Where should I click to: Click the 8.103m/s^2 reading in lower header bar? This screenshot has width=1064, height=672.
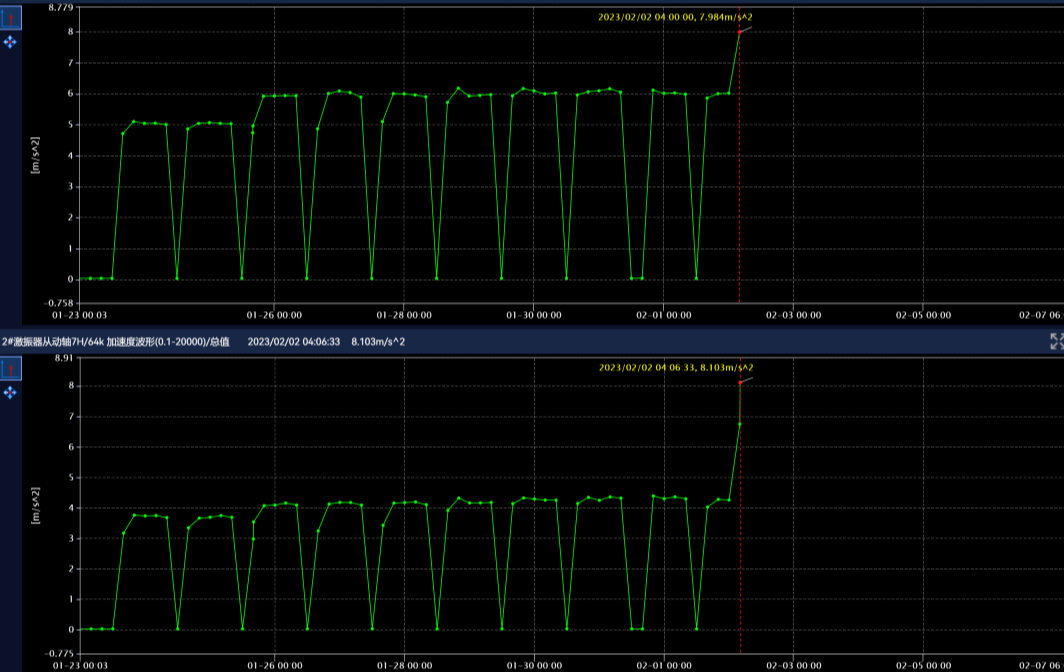click(x=378, y=342)
